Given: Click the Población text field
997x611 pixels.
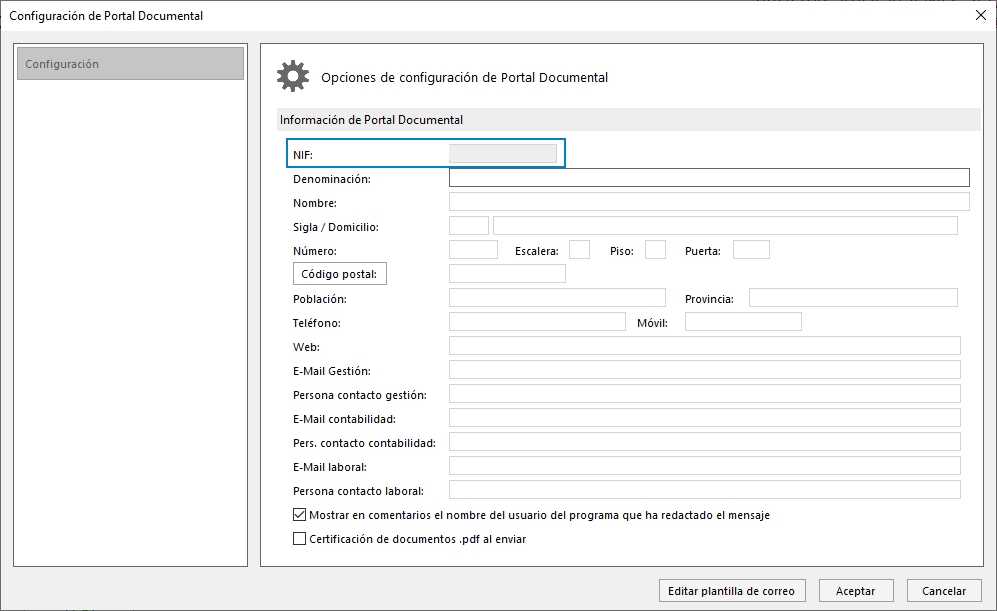Looking at the screenshot, I should [x=557, y=298].
